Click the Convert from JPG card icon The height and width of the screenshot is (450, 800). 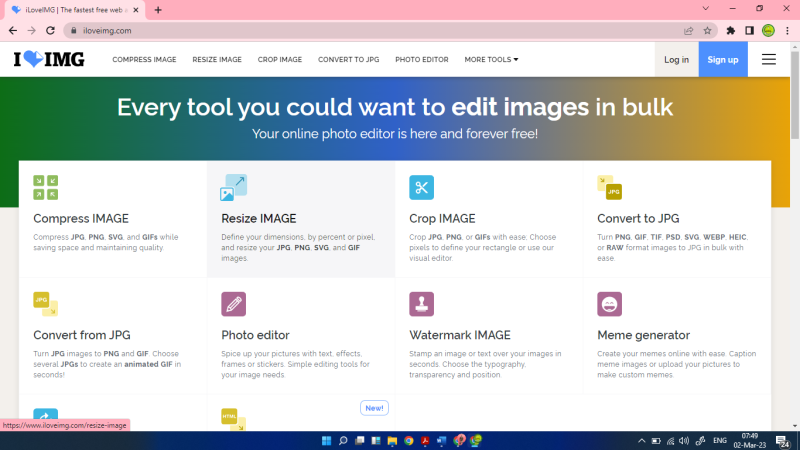click(x=45, y=304)
